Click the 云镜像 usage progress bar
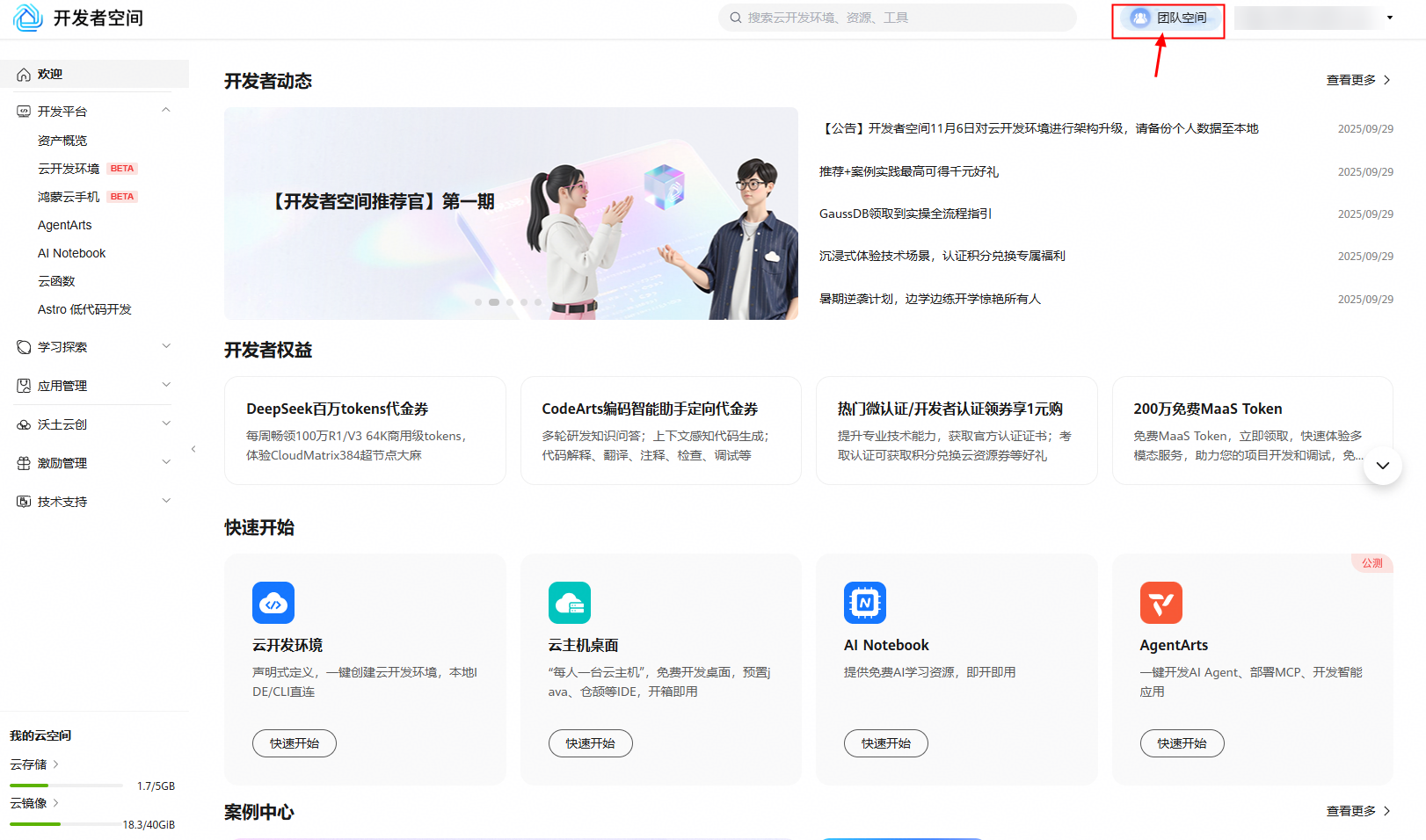 tap(66, 824)
